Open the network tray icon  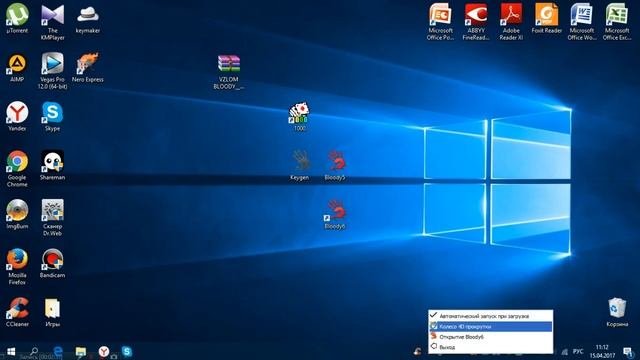click(x=565, y=351)
